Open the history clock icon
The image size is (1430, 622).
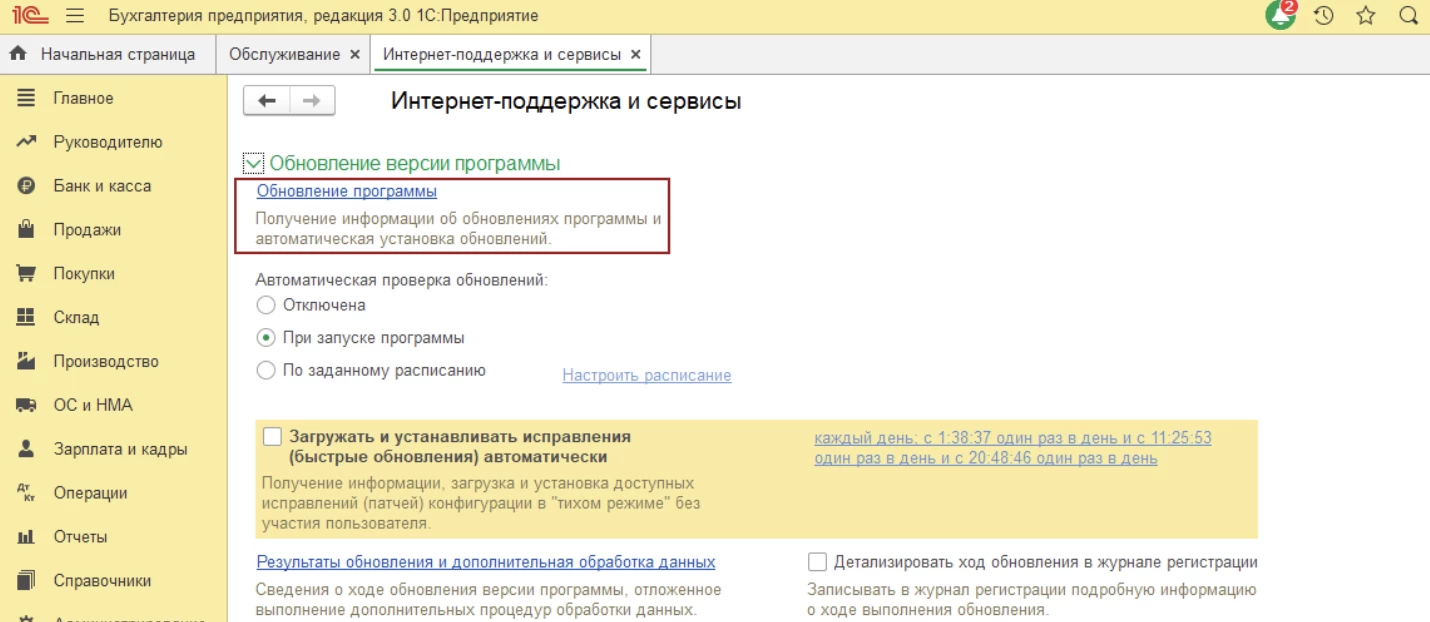(x=1324, y=16)
